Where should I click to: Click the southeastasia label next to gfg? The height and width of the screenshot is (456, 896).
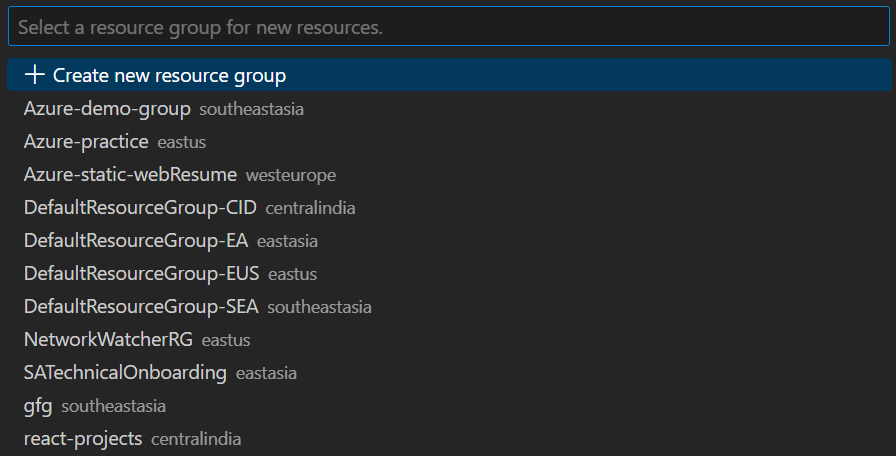(113, 407)
